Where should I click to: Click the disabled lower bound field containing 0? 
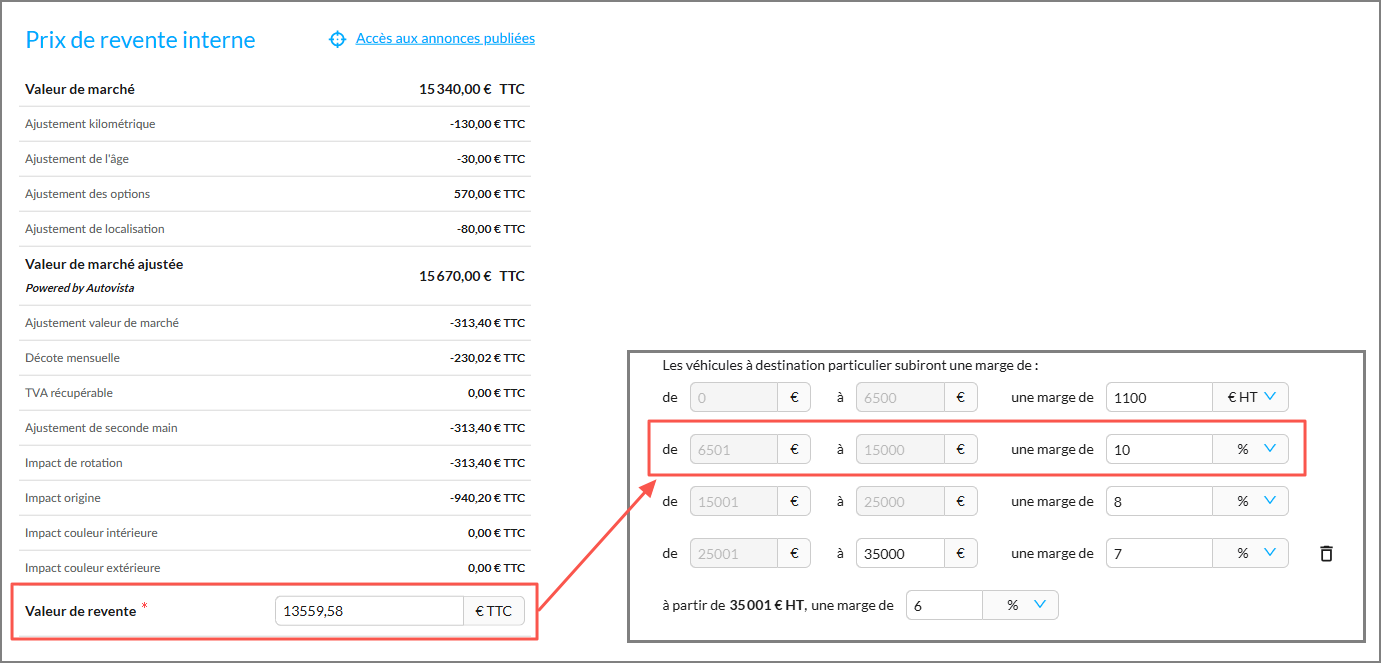[x=734, y=397]
